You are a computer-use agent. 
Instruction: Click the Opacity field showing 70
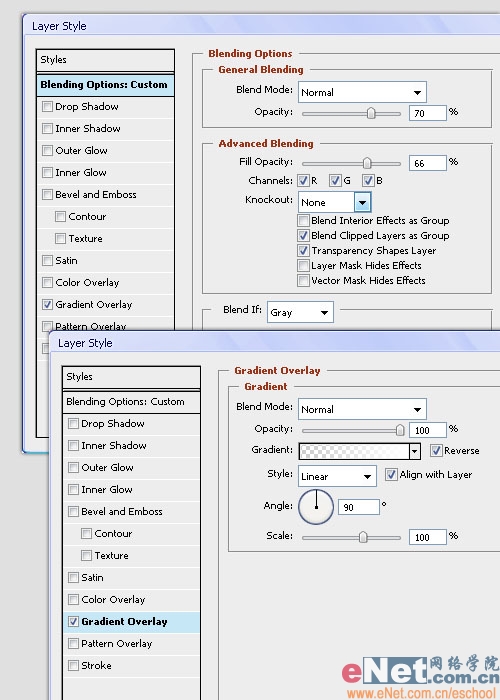427,113
